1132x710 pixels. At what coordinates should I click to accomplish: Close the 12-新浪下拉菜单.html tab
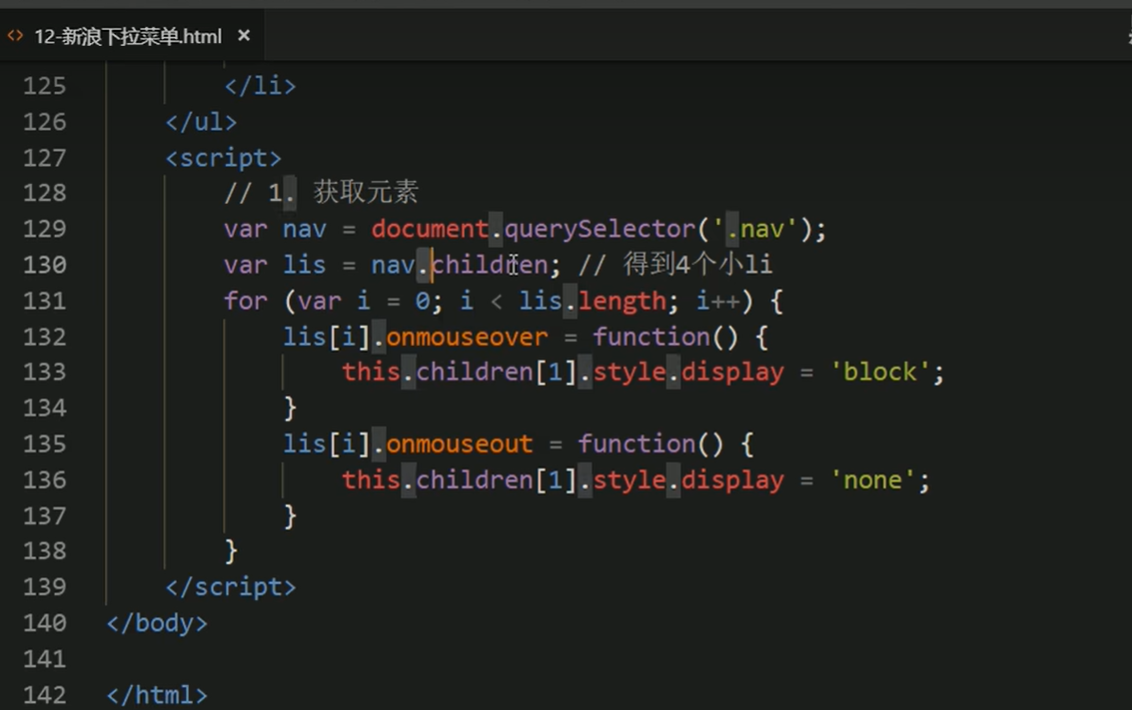[244, 35]
